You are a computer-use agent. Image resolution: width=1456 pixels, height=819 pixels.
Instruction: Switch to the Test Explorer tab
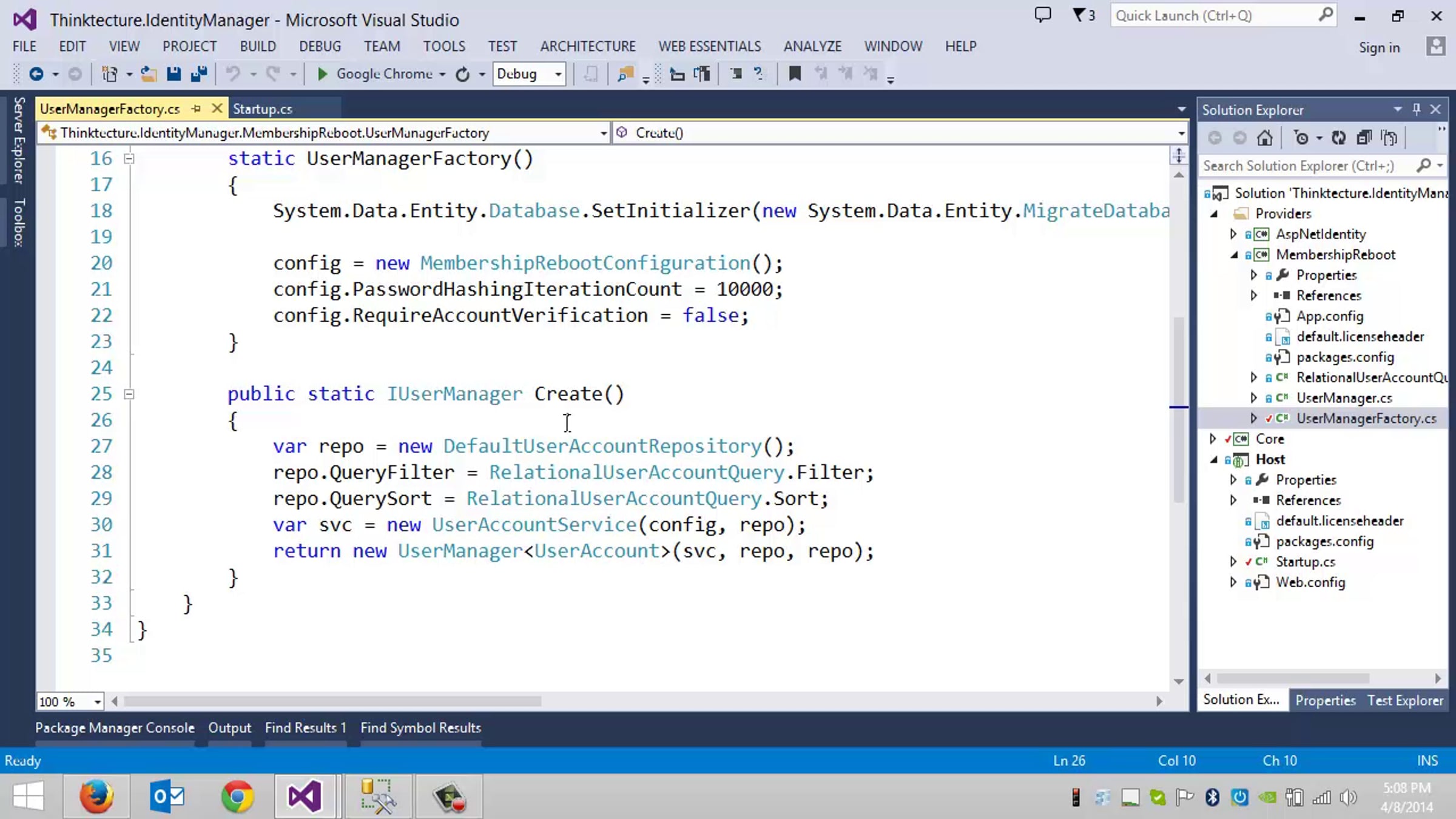[x=1405, y=701]
